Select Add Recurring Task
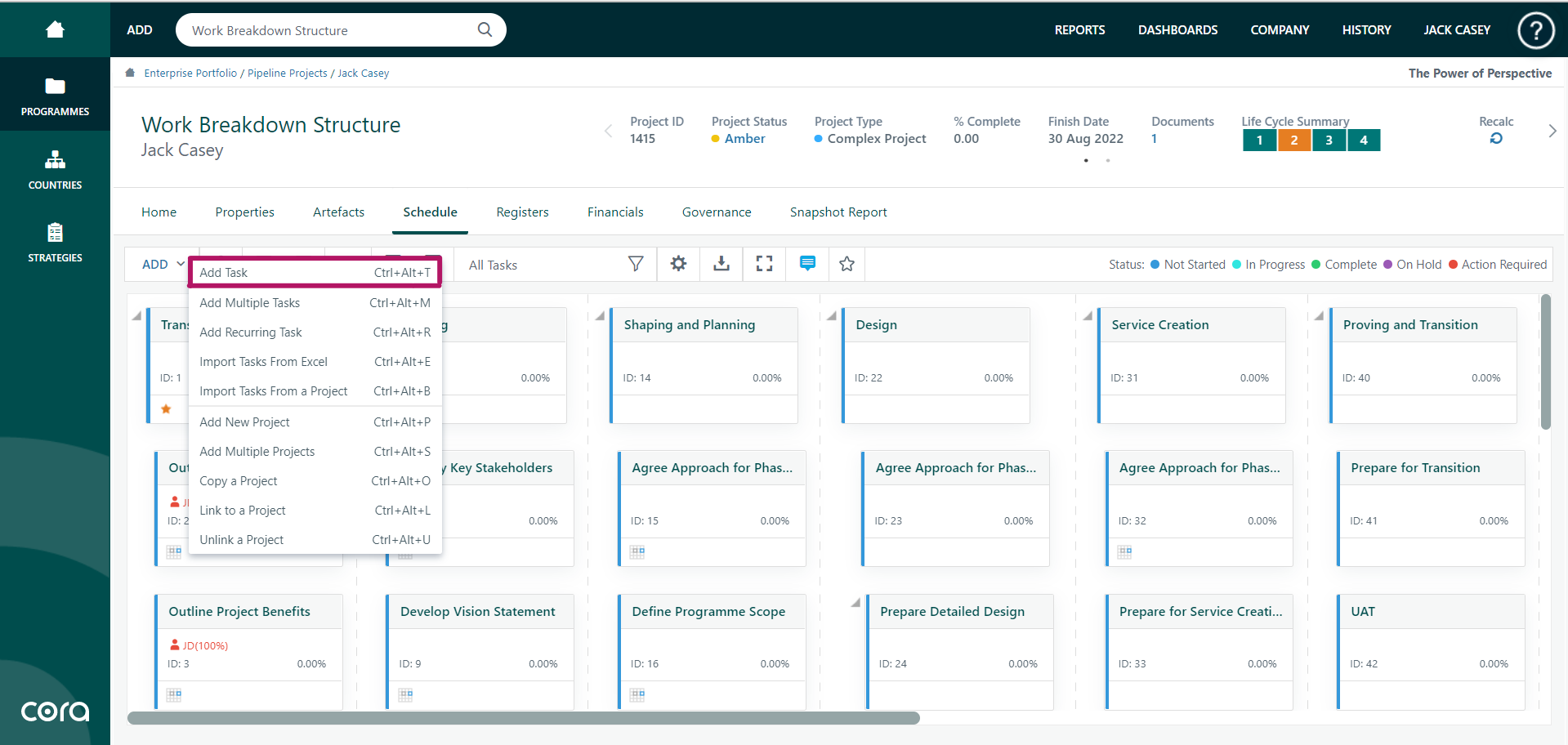 click(x=315, y=332)
